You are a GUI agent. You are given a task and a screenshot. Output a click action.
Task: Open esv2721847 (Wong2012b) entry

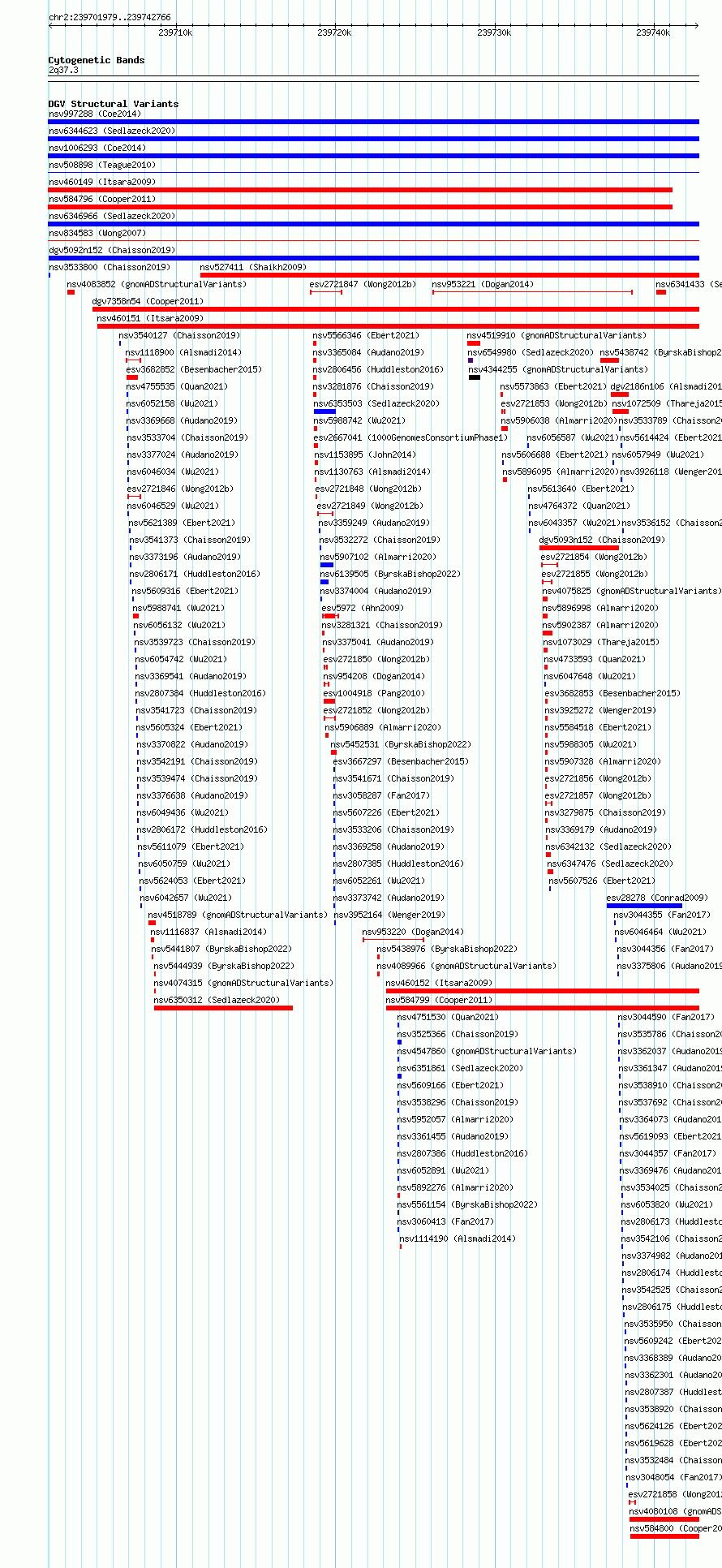pos(363,284)
